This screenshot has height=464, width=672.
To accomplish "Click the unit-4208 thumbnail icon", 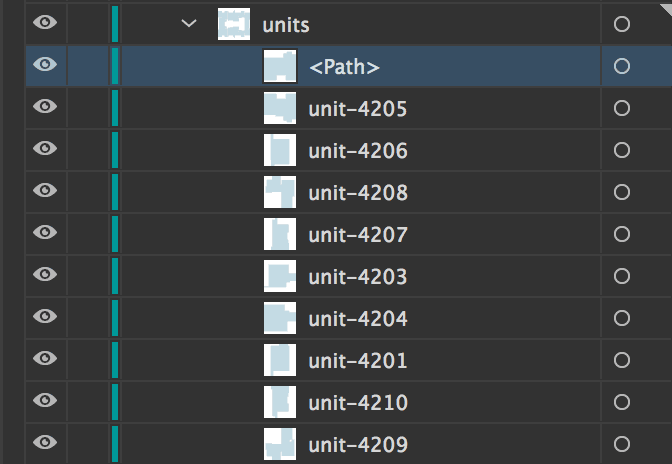I will (280, 192).
